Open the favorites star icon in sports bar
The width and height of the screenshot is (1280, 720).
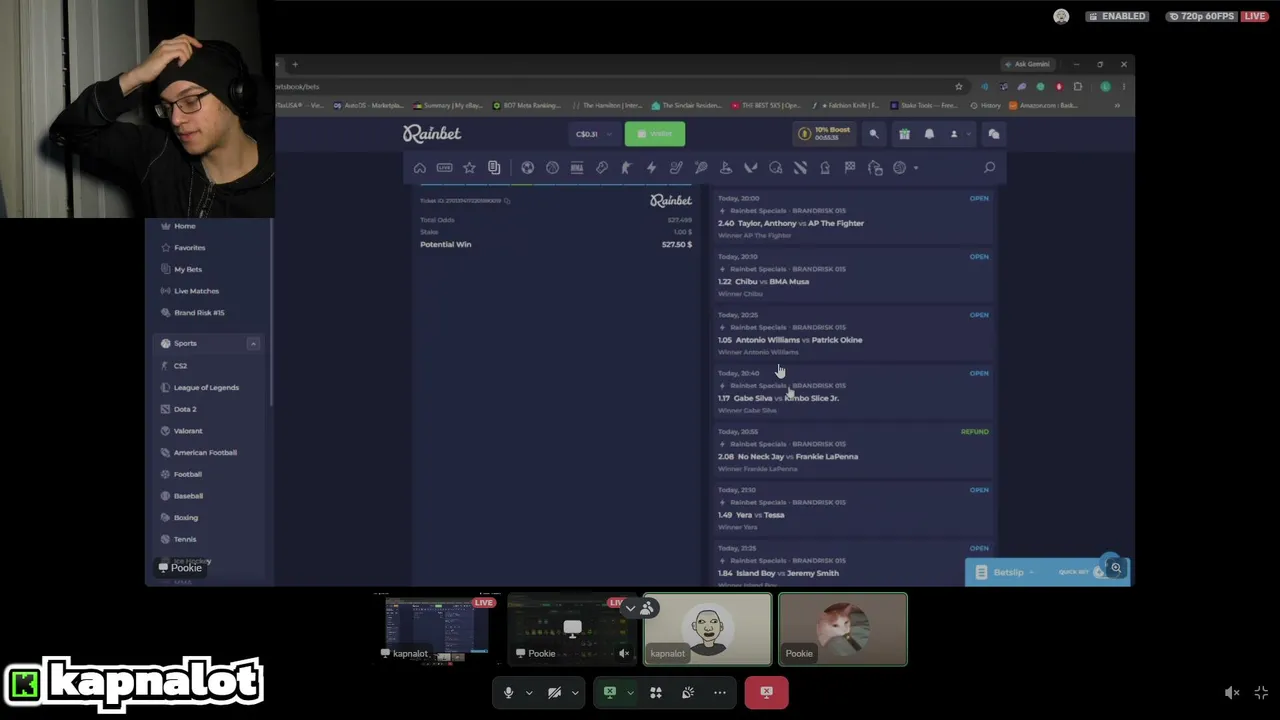click(469, 168)
